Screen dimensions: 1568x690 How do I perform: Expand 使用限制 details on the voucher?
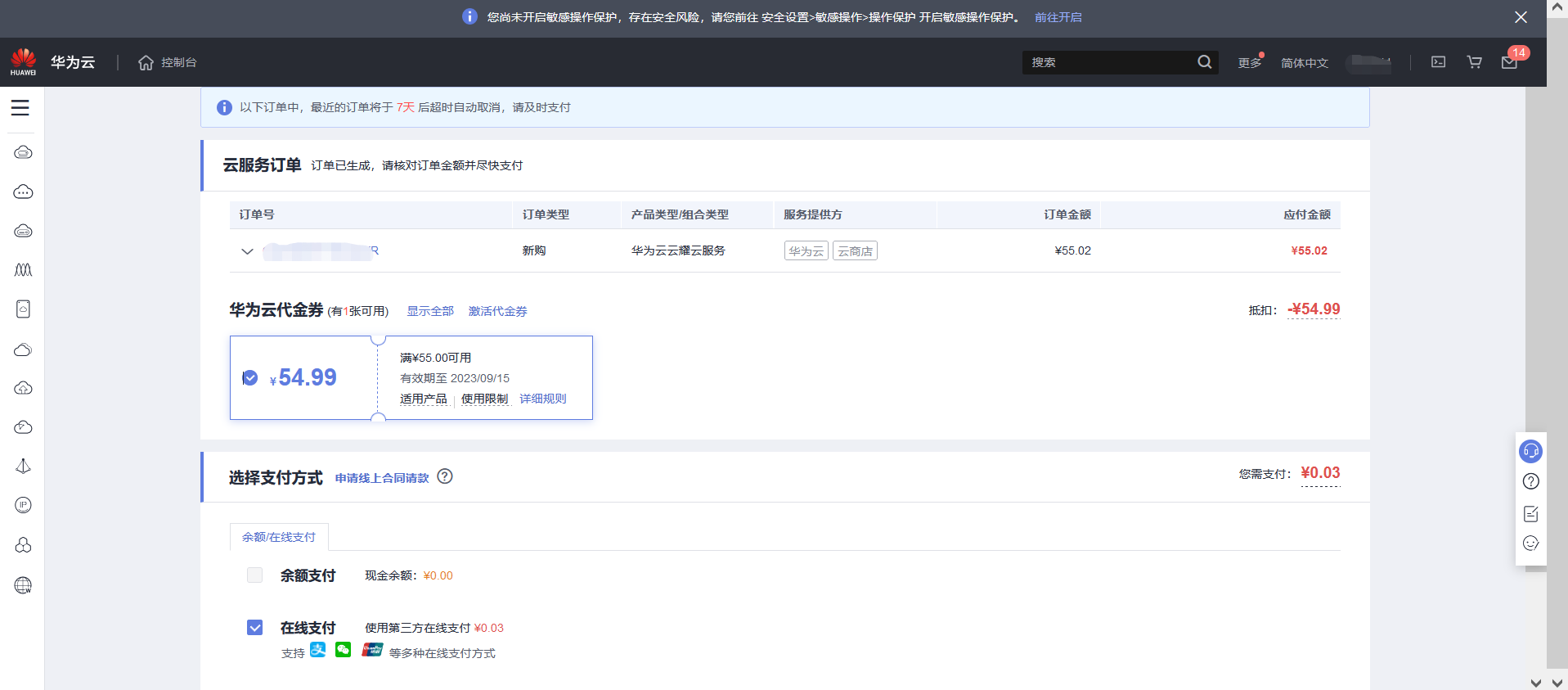[484, 399]
